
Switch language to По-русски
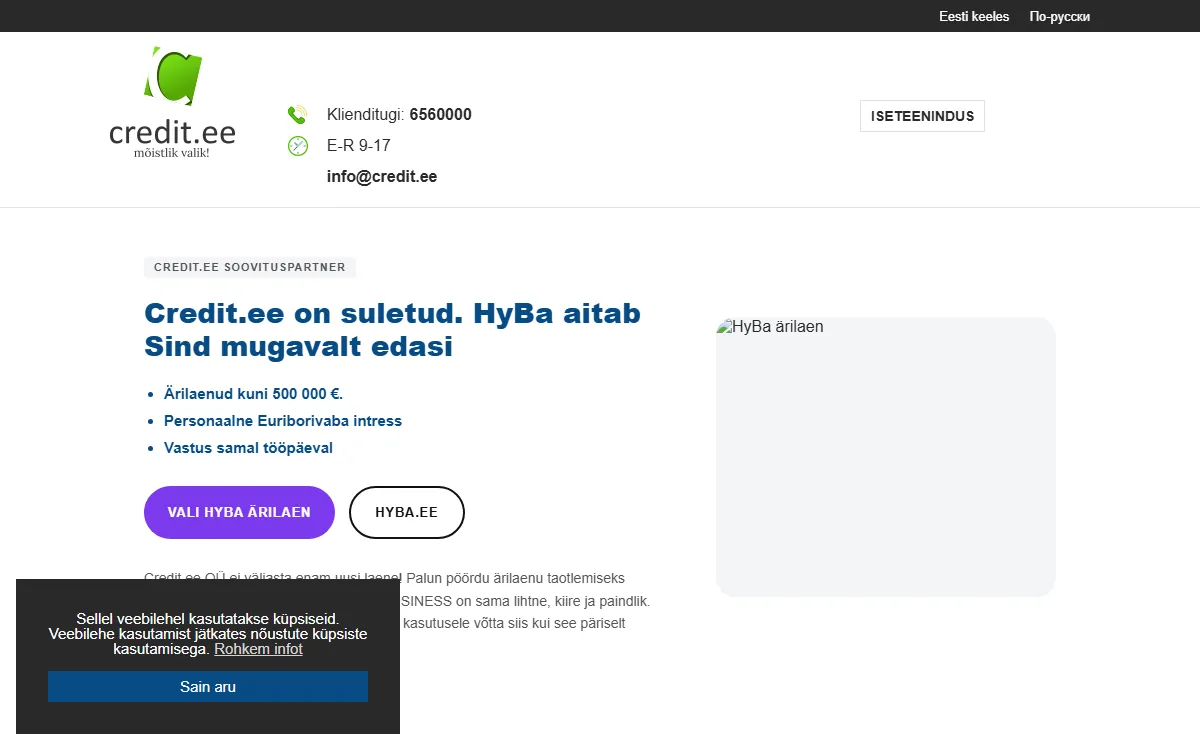(1059, 17)
